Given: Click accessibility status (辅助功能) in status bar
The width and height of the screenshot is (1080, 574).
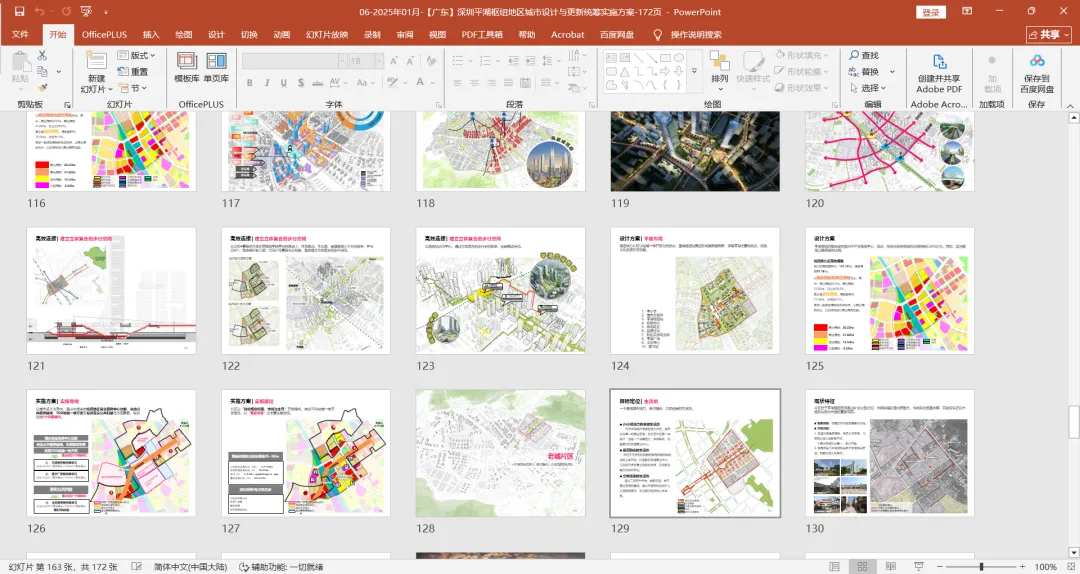Looking at the screenshot, I should point(281,566).
